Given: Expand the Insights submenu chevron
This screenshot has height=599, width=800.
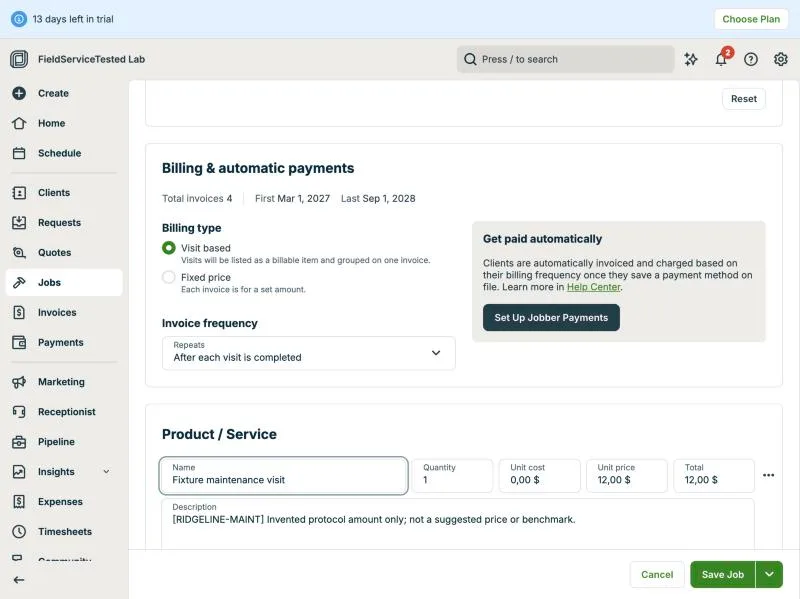Looking at the screenshot, I should click(106, 472).
